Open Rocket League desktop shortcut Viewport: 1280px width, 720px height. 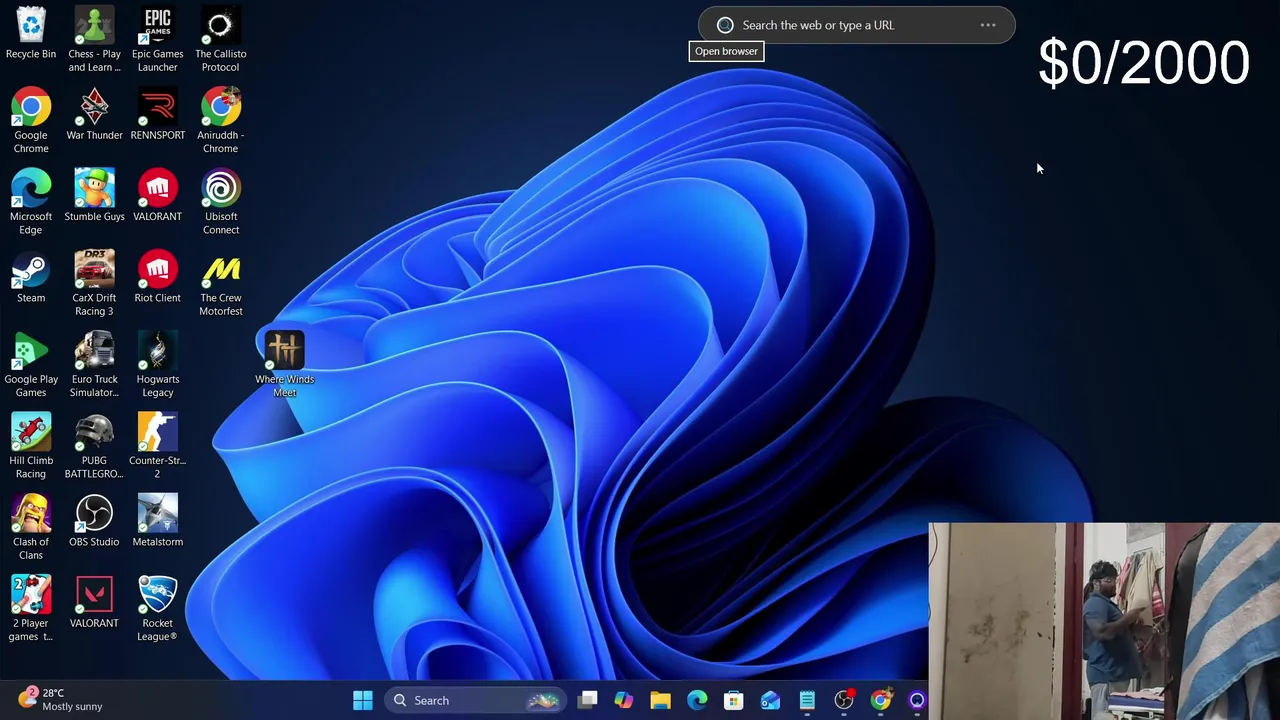click(157, 608)
